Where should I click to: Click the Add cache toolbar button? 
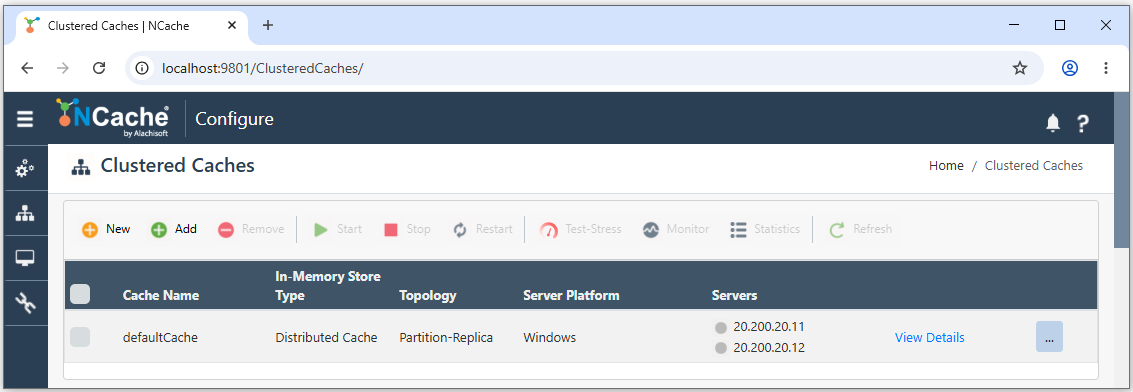173,230
